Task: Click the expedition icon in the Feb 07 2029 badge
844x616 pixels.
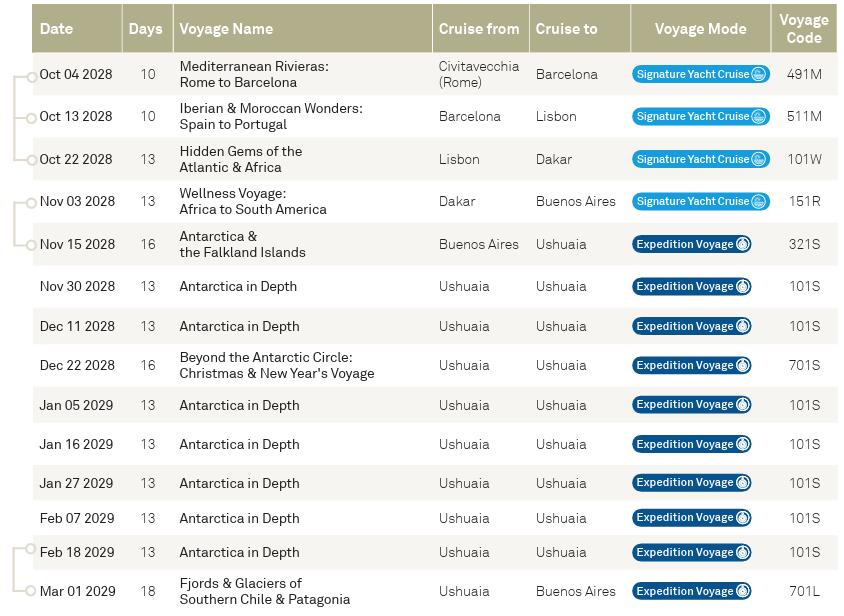Action: [743, 518]
